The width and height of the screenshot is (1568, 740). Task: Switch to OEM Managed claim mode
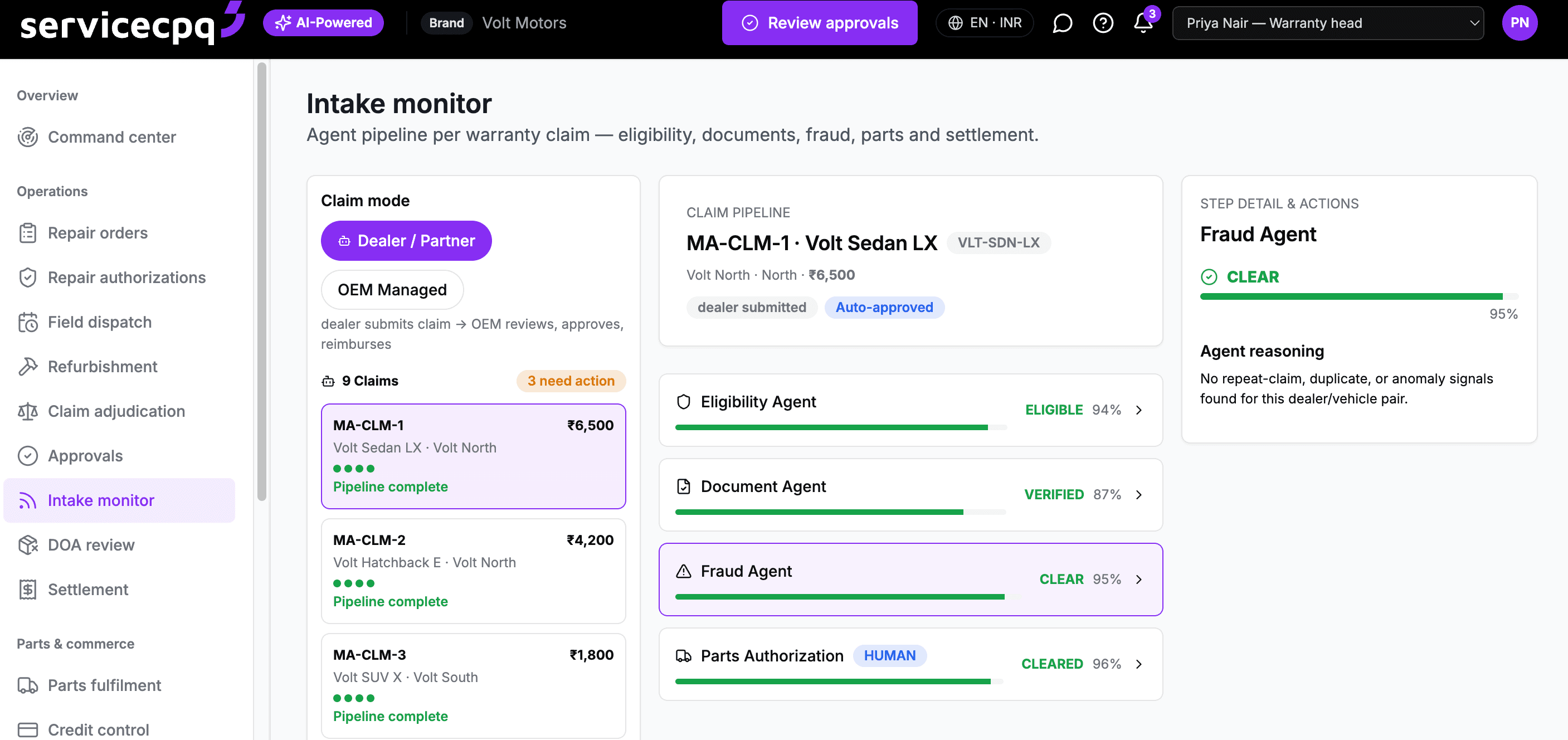pyautogui.click(x=392, y=290)
